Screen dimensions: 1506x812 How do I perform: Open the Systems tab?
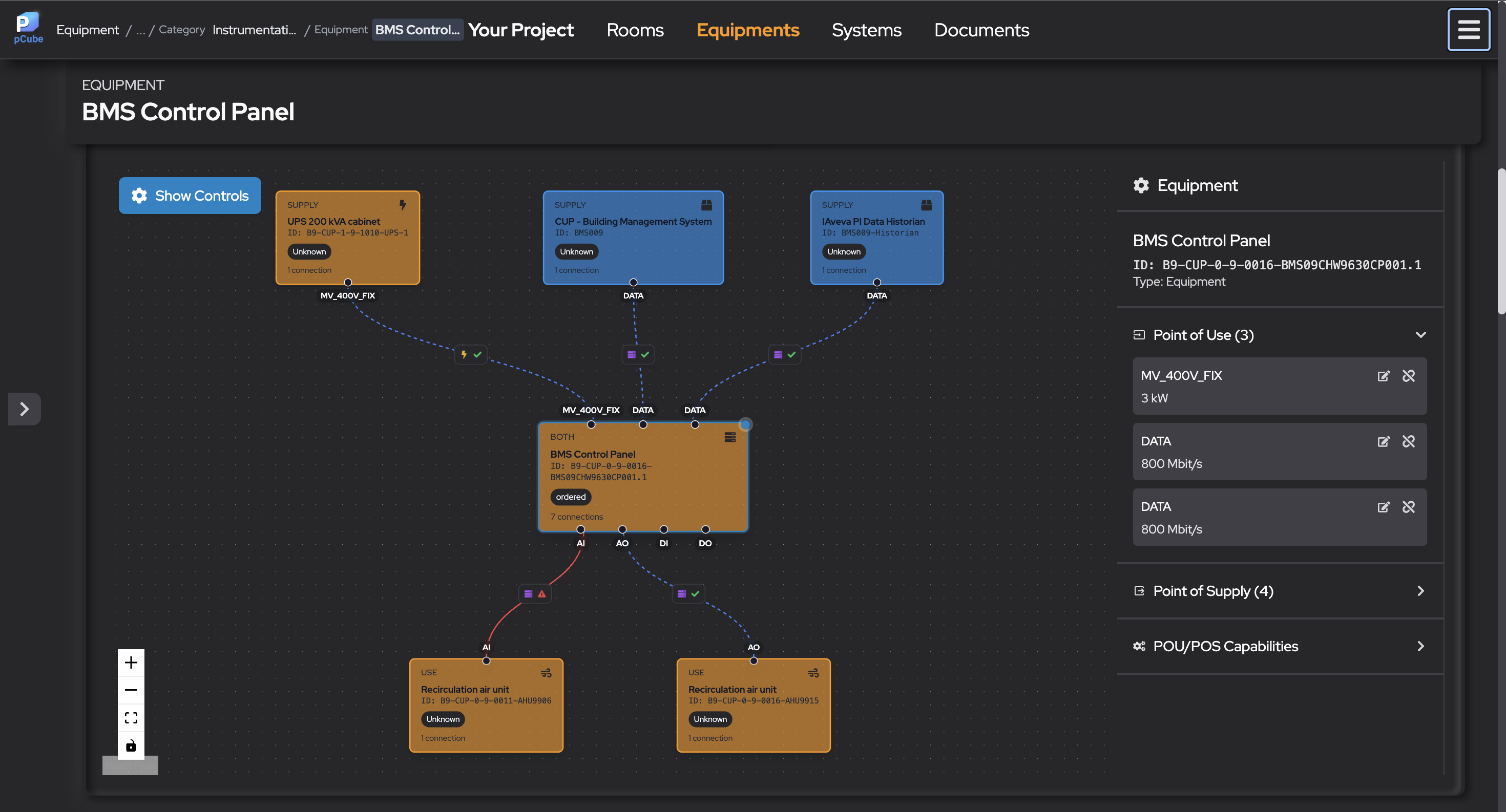866,30
